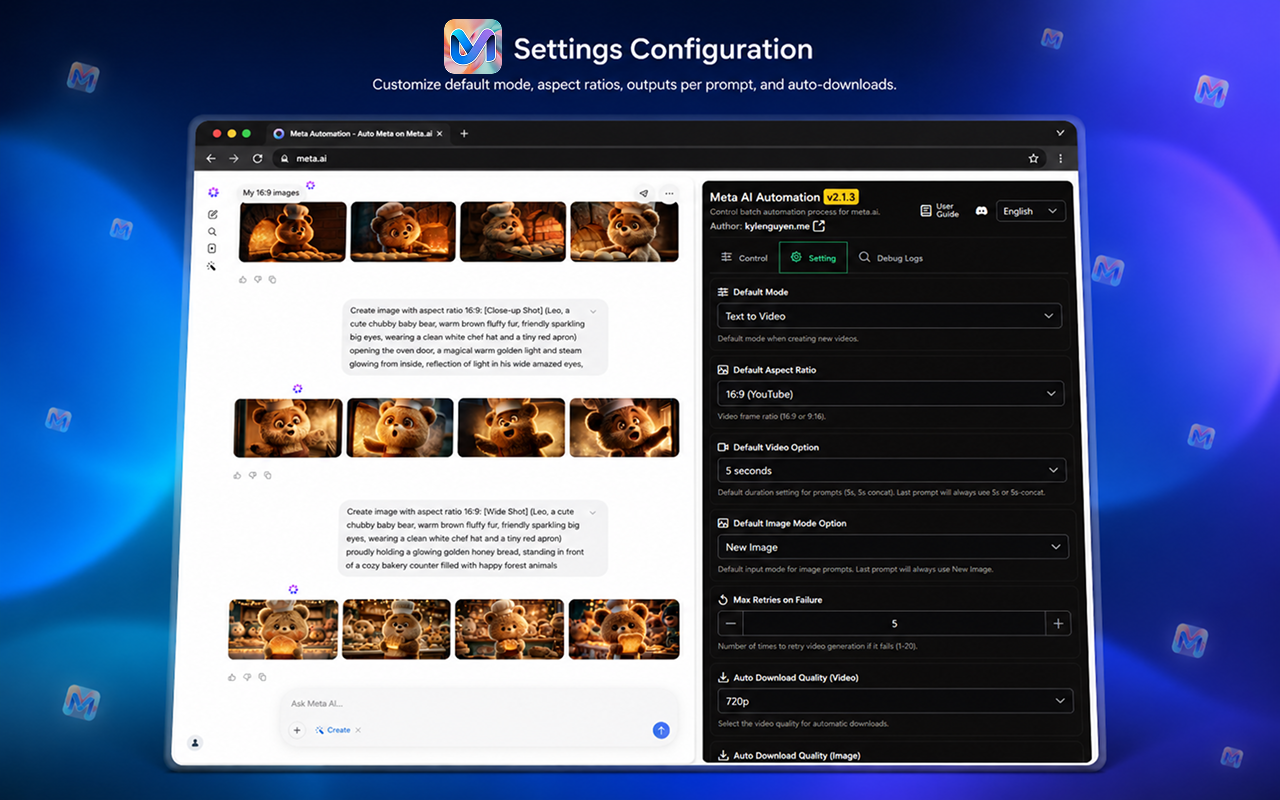Viewport: 1280px width, 800px height.
Task: Expand the Default Aspect Ratio dropdown
Action: point(890,394)
